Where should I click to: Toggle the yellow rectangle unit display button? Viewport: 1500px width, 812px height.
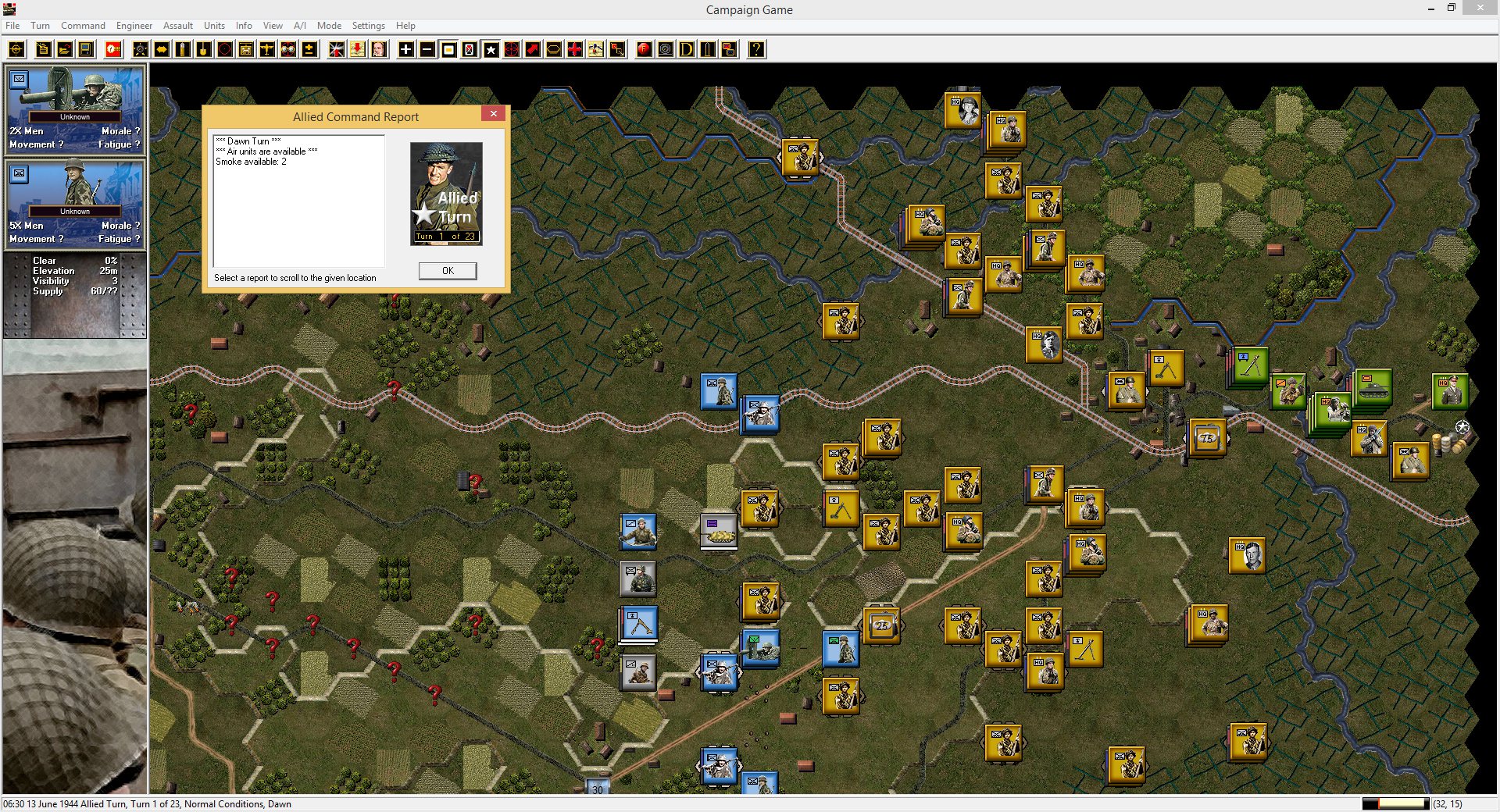pyautogui.click(x=448, y=49)
